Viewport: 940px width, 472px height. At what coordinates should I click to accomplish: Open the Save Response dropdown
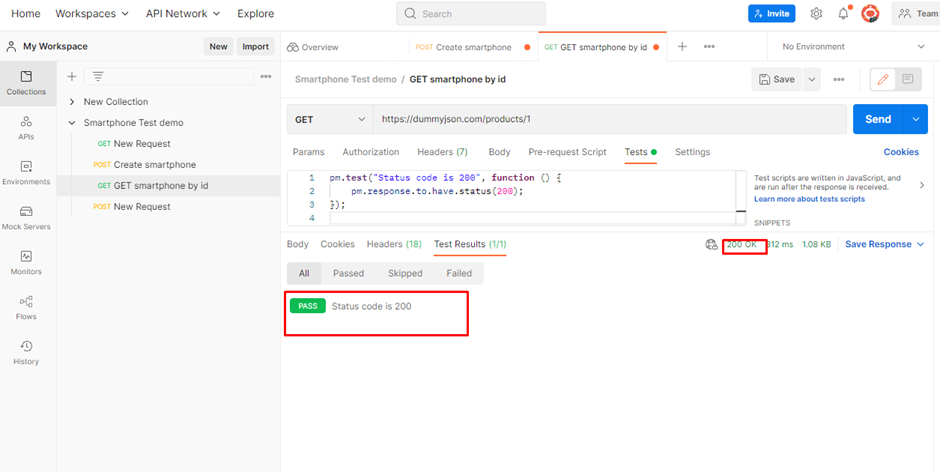pyautogui.click(x=884, y=244)
